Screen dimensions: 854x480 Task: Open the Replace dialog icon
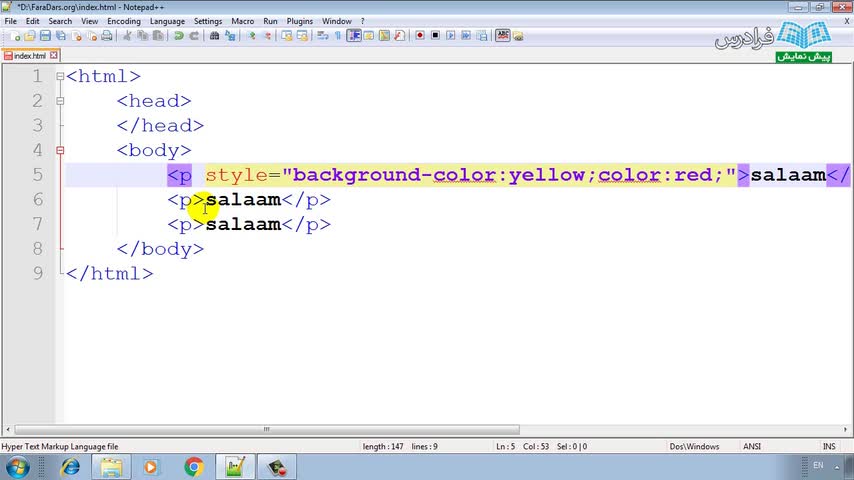point(230,36)
